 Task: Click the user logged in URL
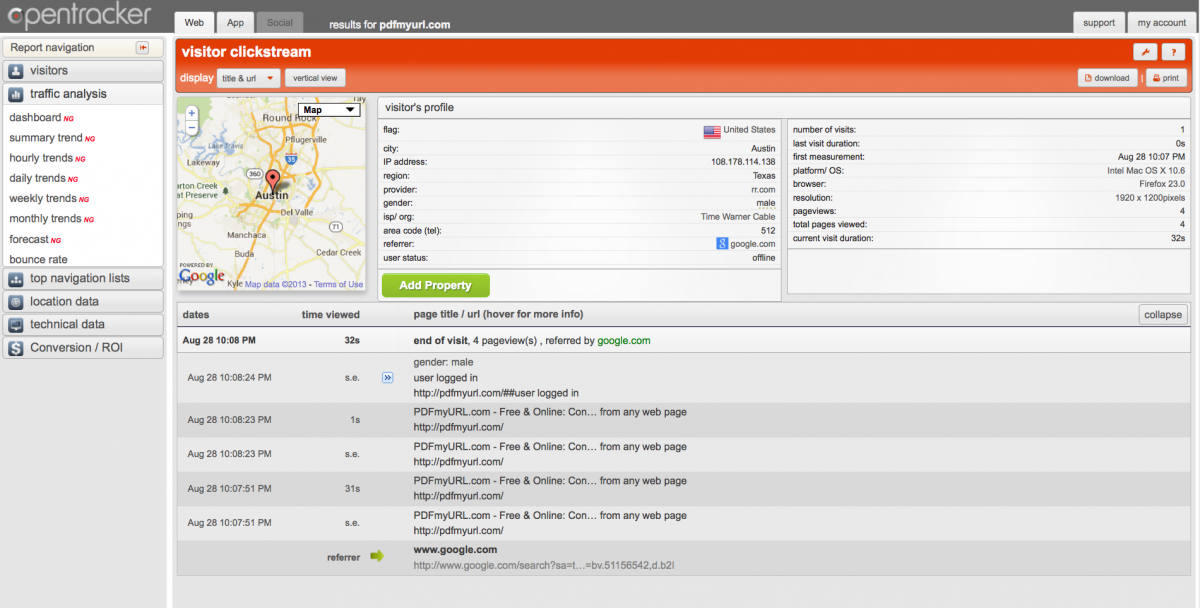tap(496, 393)
